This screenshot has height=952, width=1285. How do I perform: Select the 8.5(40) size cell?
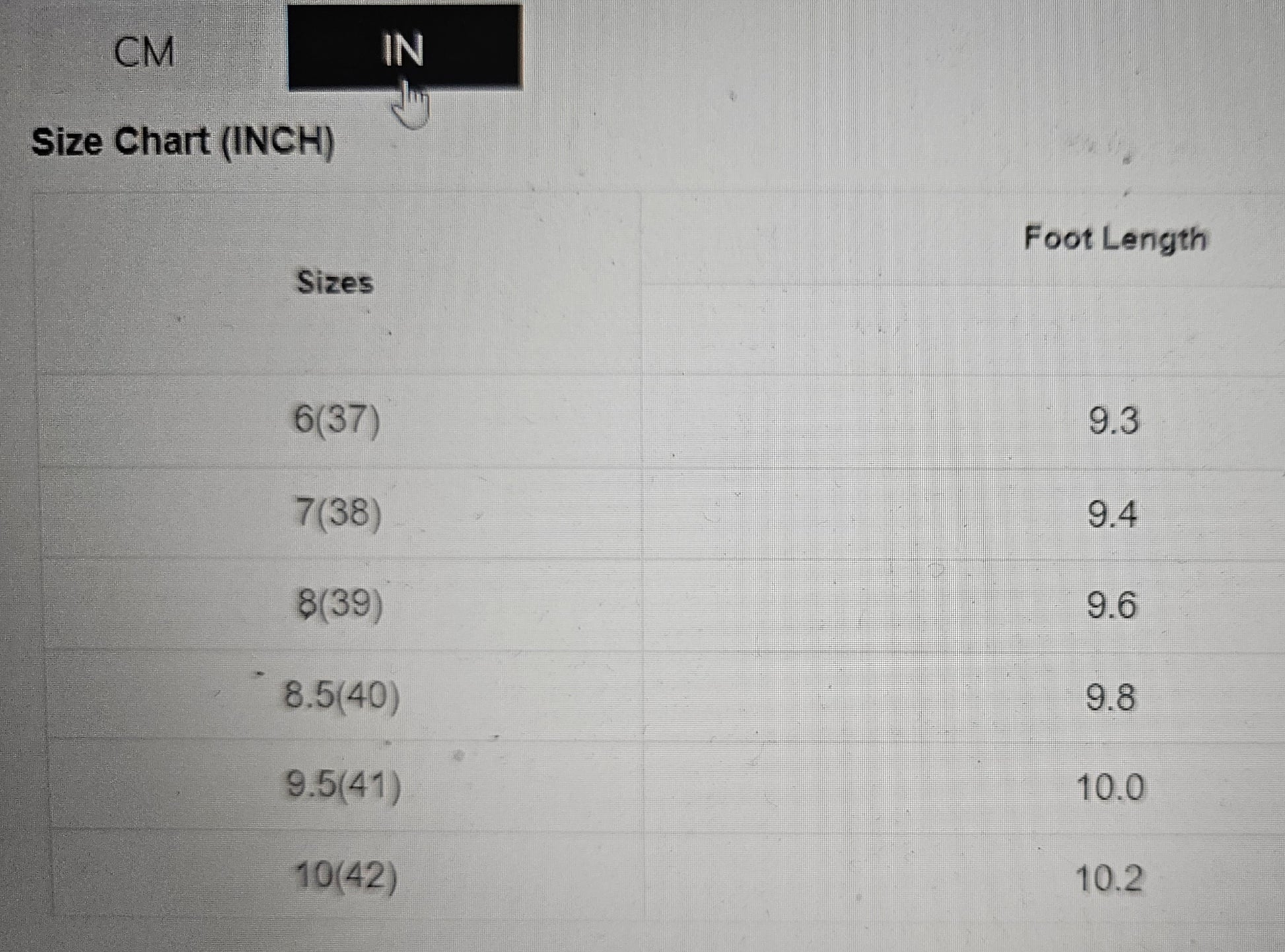click(x=341, y=695)
